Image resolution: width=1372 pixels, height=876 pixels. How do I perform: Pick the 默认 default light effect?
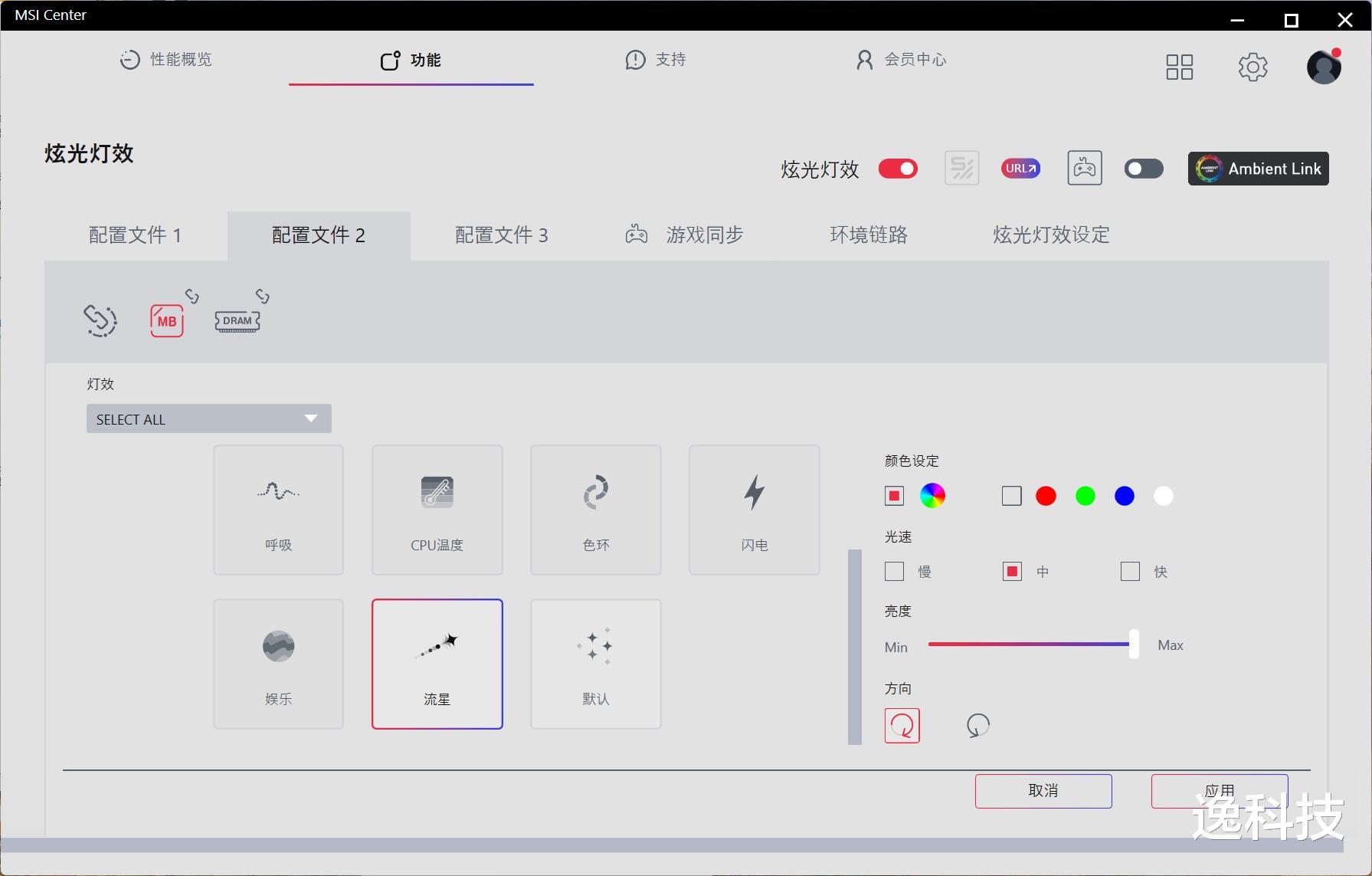click(x=595, y=664)
